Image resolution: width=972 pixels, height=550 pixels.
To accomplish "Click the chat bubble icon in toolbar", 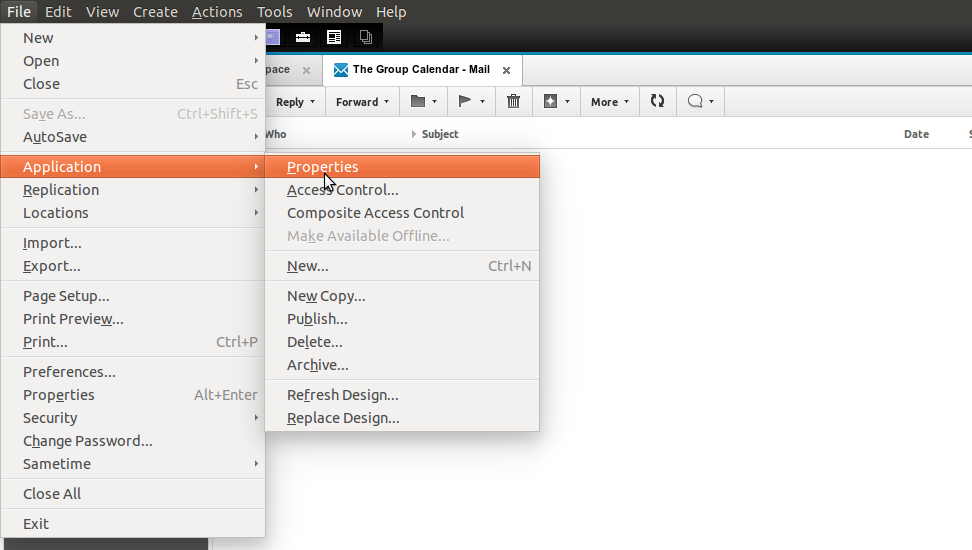I will (x=694, y=101).
